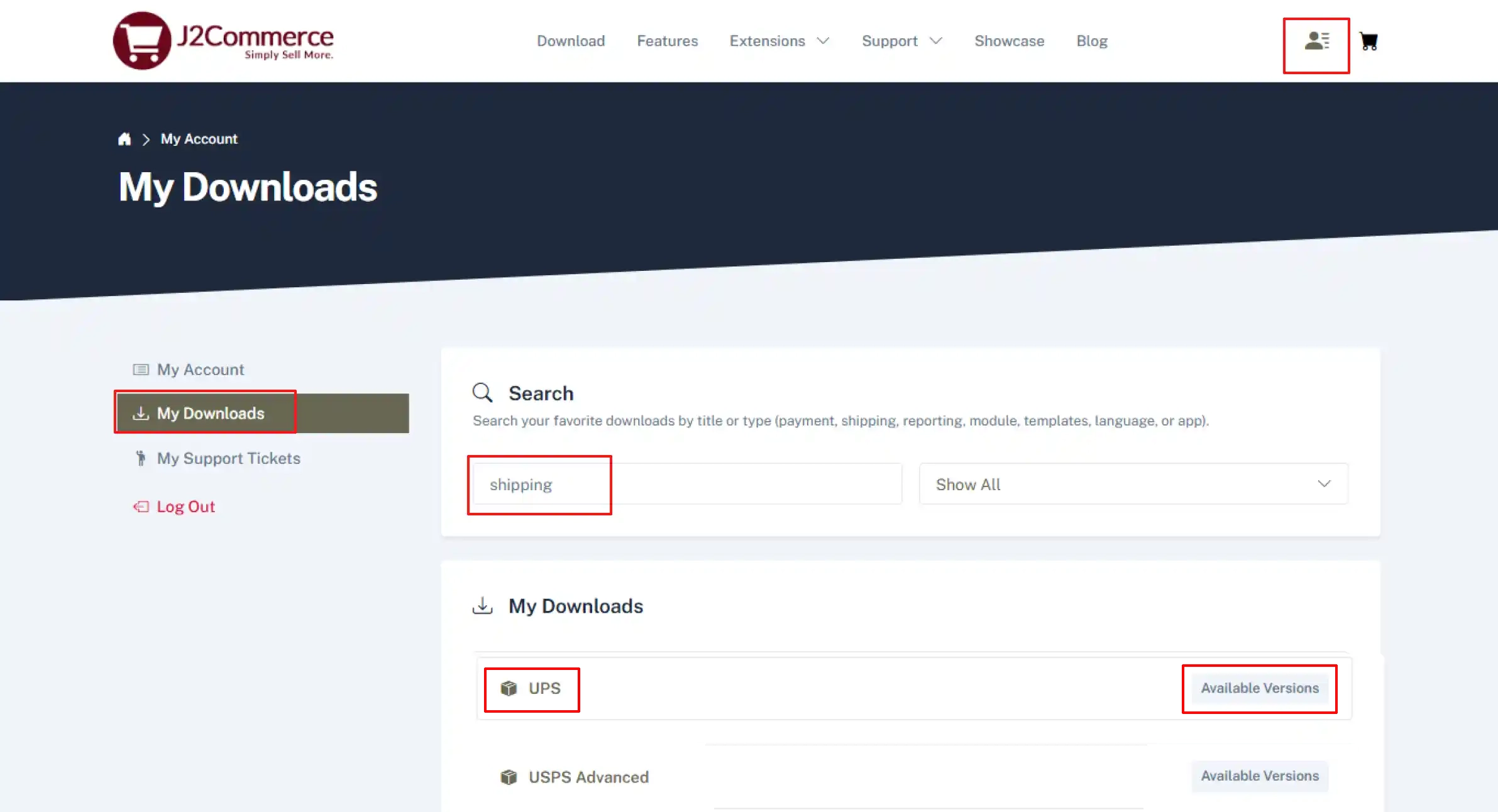Click the Extensions nav label

click(767, 41)
